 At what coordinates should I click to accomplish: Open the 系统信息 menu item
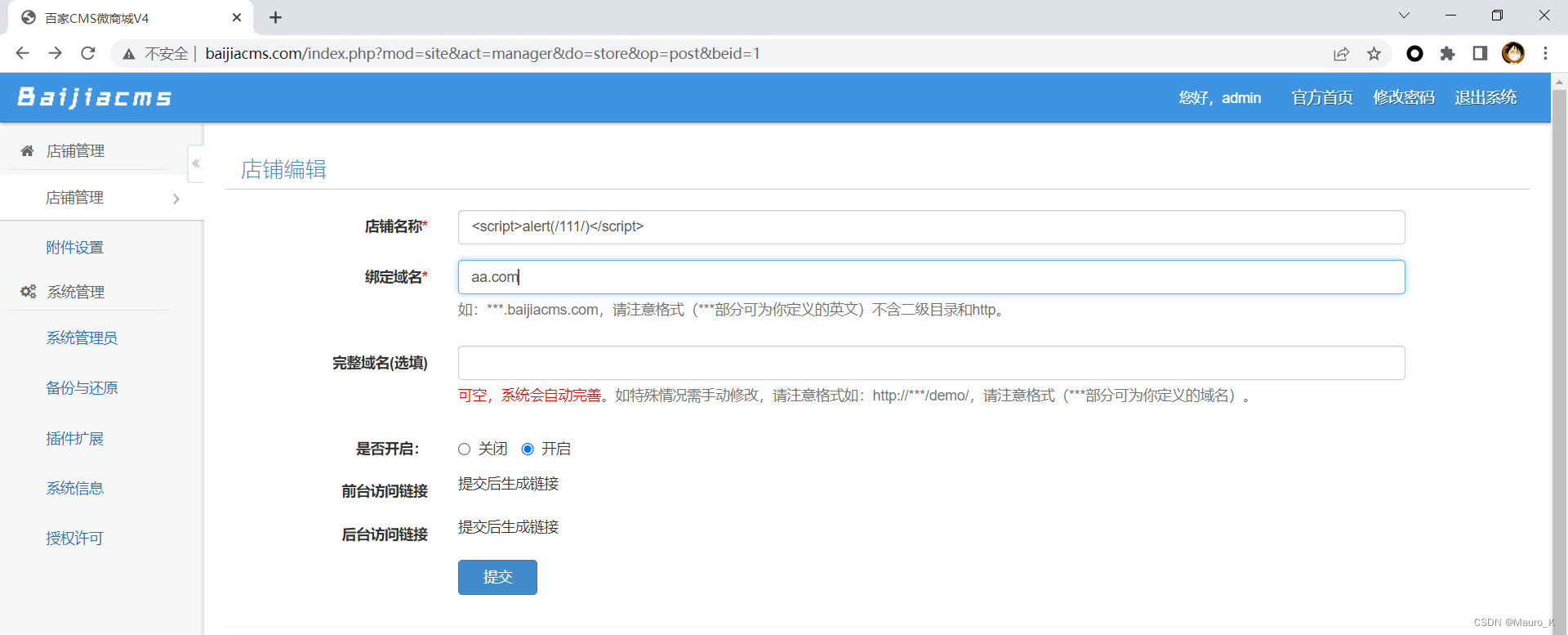point(74,488)
